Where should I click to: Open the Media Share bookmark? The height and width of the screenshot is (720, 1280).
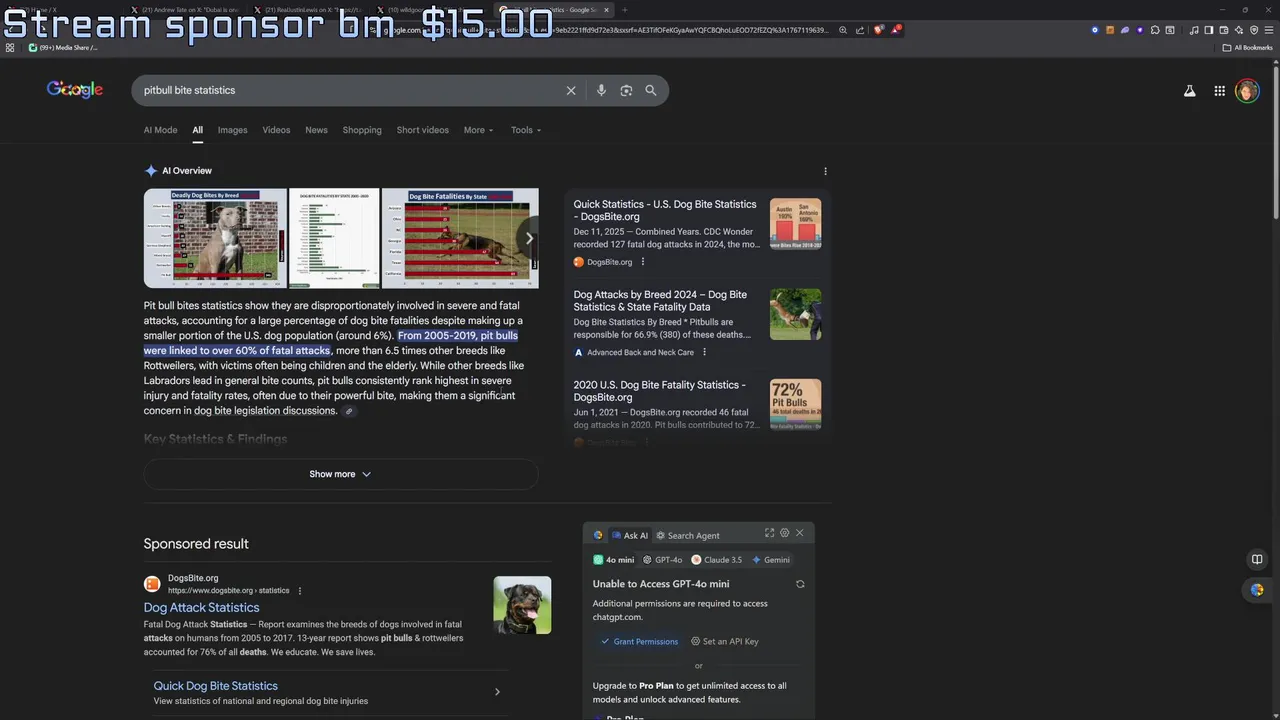click(x=63, y=47)
